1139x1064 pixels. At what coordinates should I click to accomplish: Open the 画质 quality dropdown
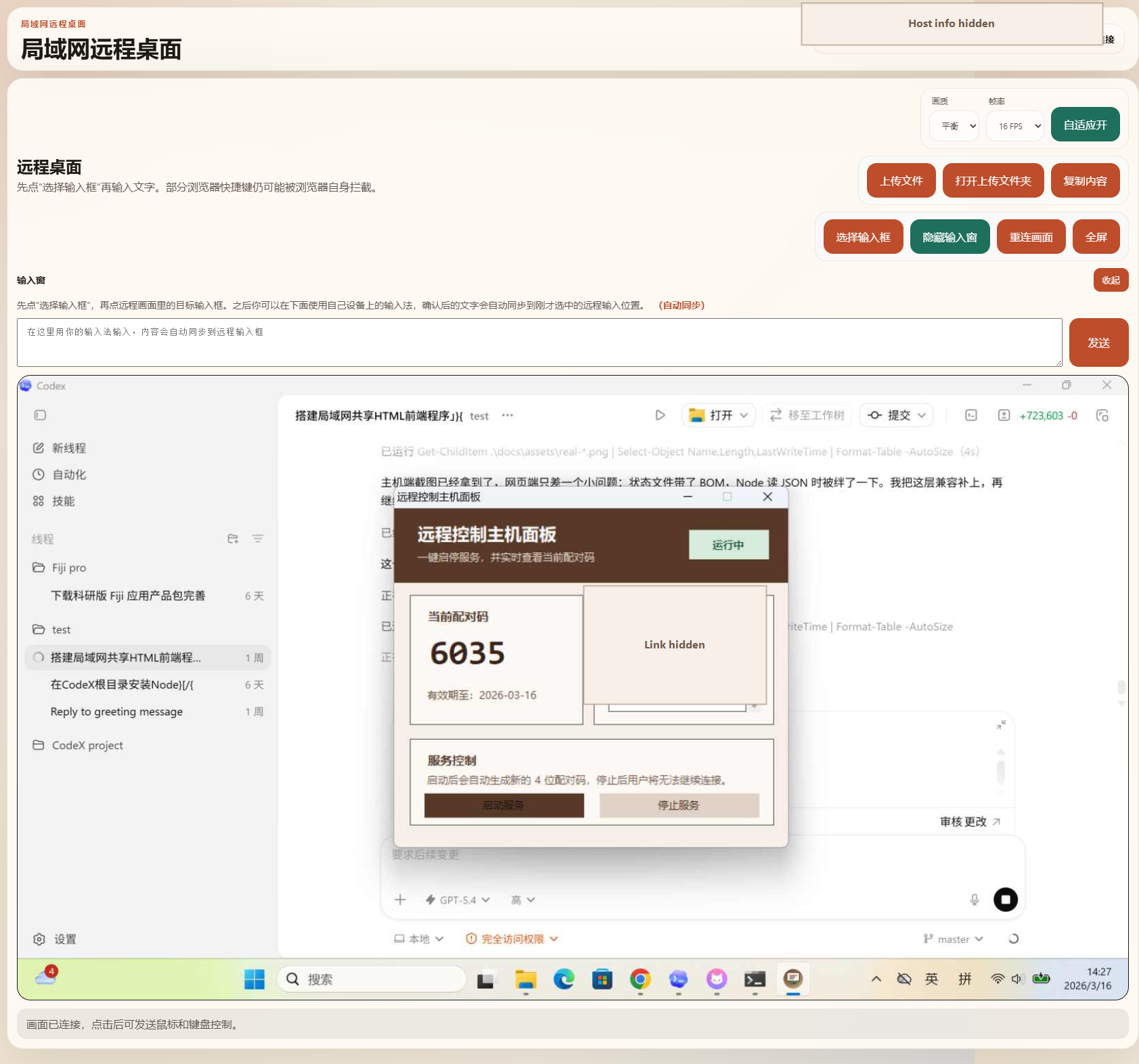click(954, 126)
